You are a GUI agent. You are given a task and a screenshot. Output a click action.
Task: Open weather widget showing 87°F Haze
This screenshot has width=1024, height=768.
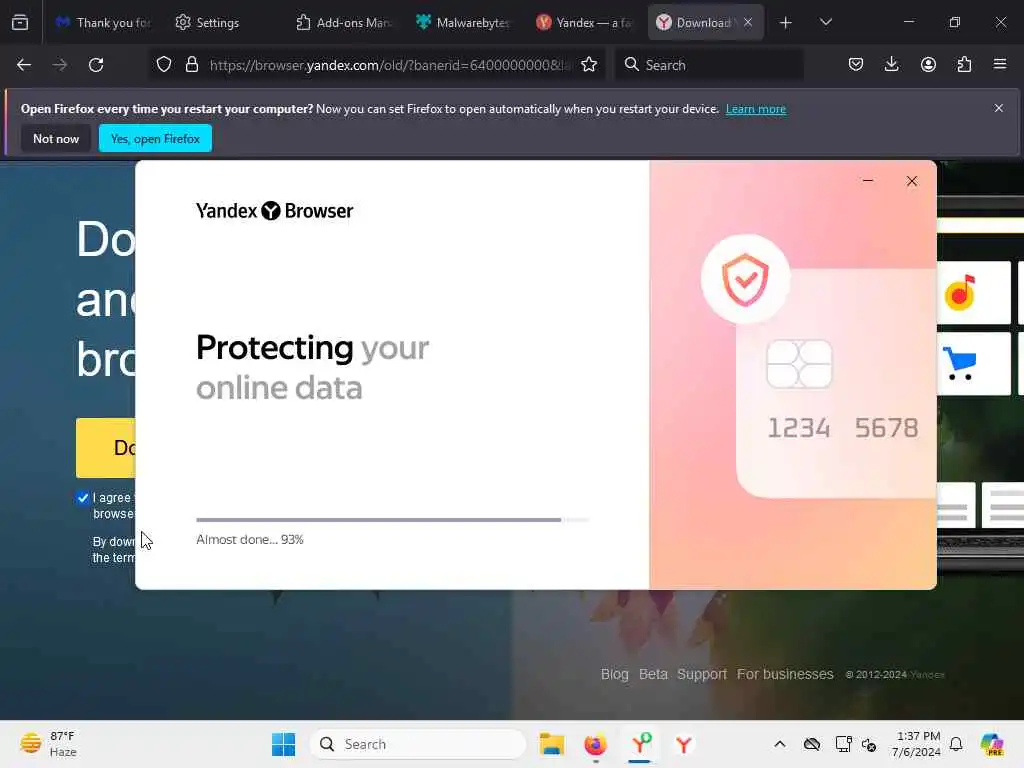tap(48, 744)
